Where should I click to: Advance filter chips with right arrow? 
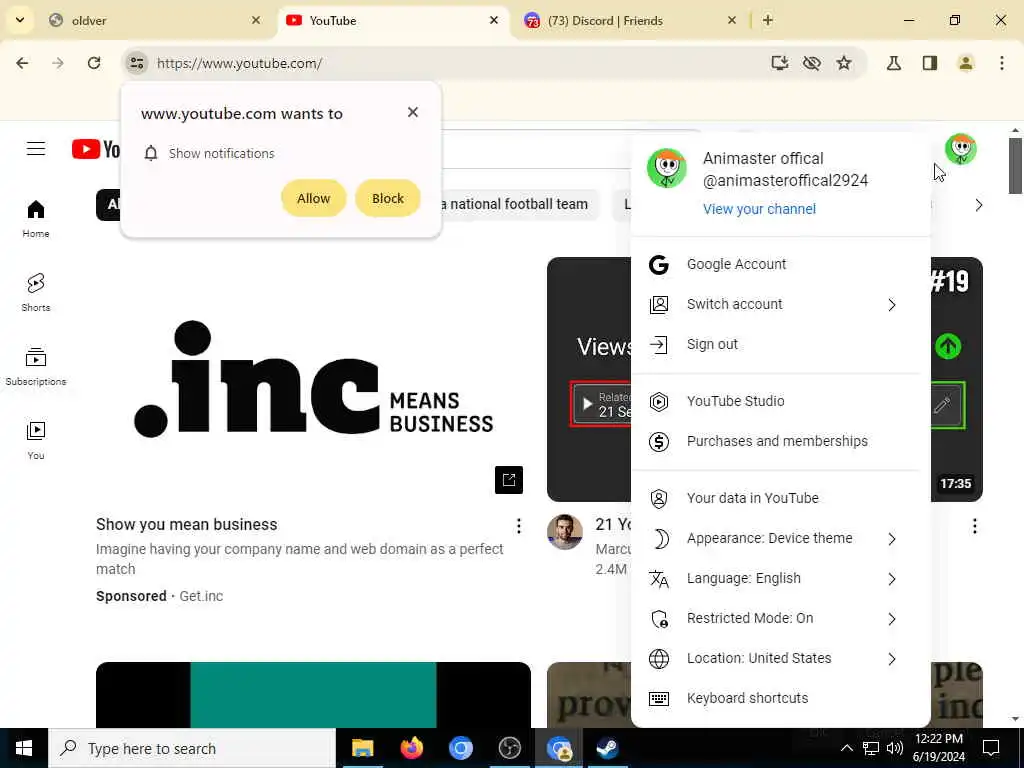(x=978, y=205)
